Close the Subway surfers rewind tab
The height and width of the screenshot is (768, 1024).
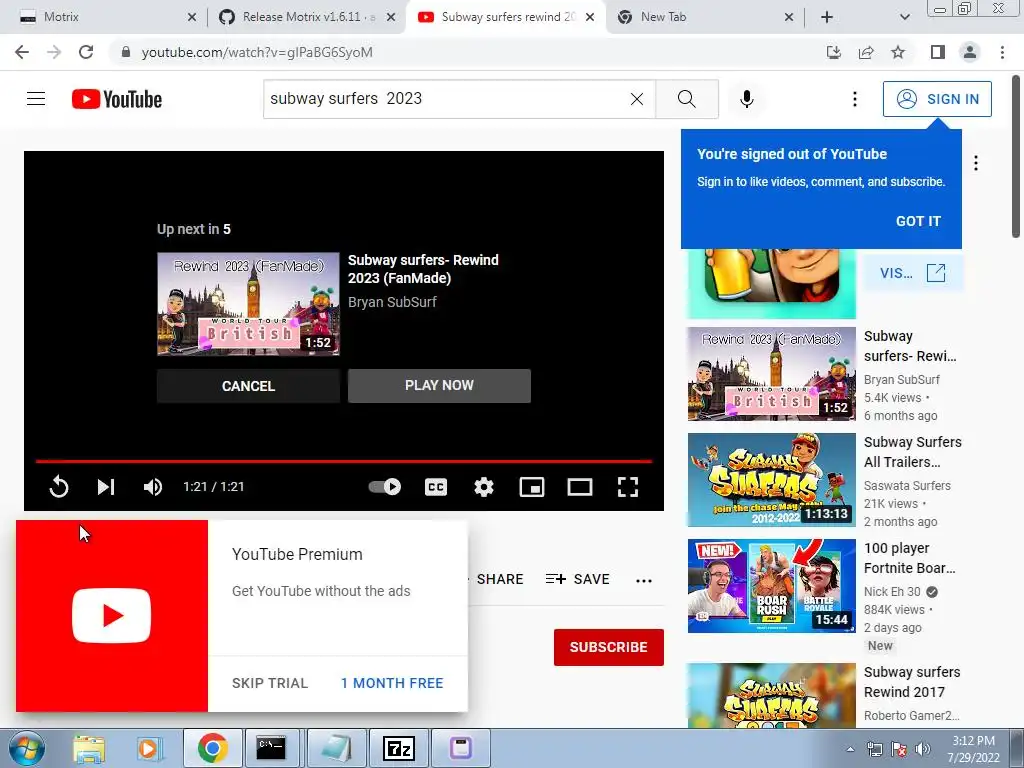coord(590,17)
